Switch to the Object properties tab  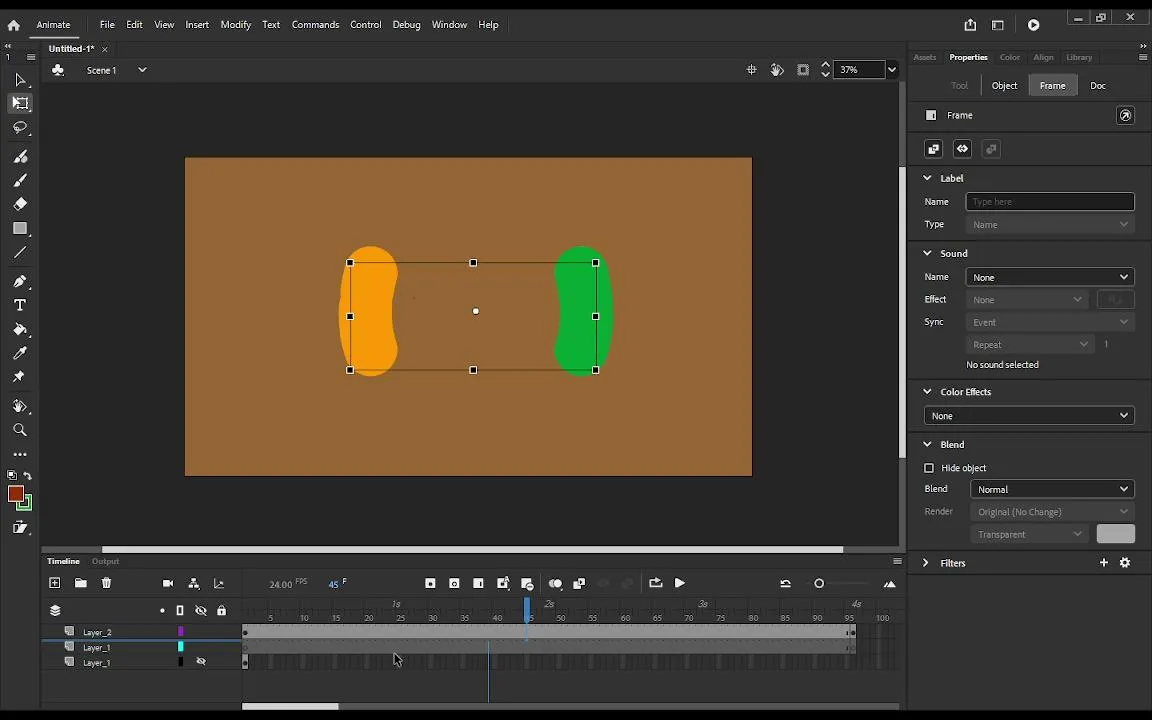coord(1004,85)
